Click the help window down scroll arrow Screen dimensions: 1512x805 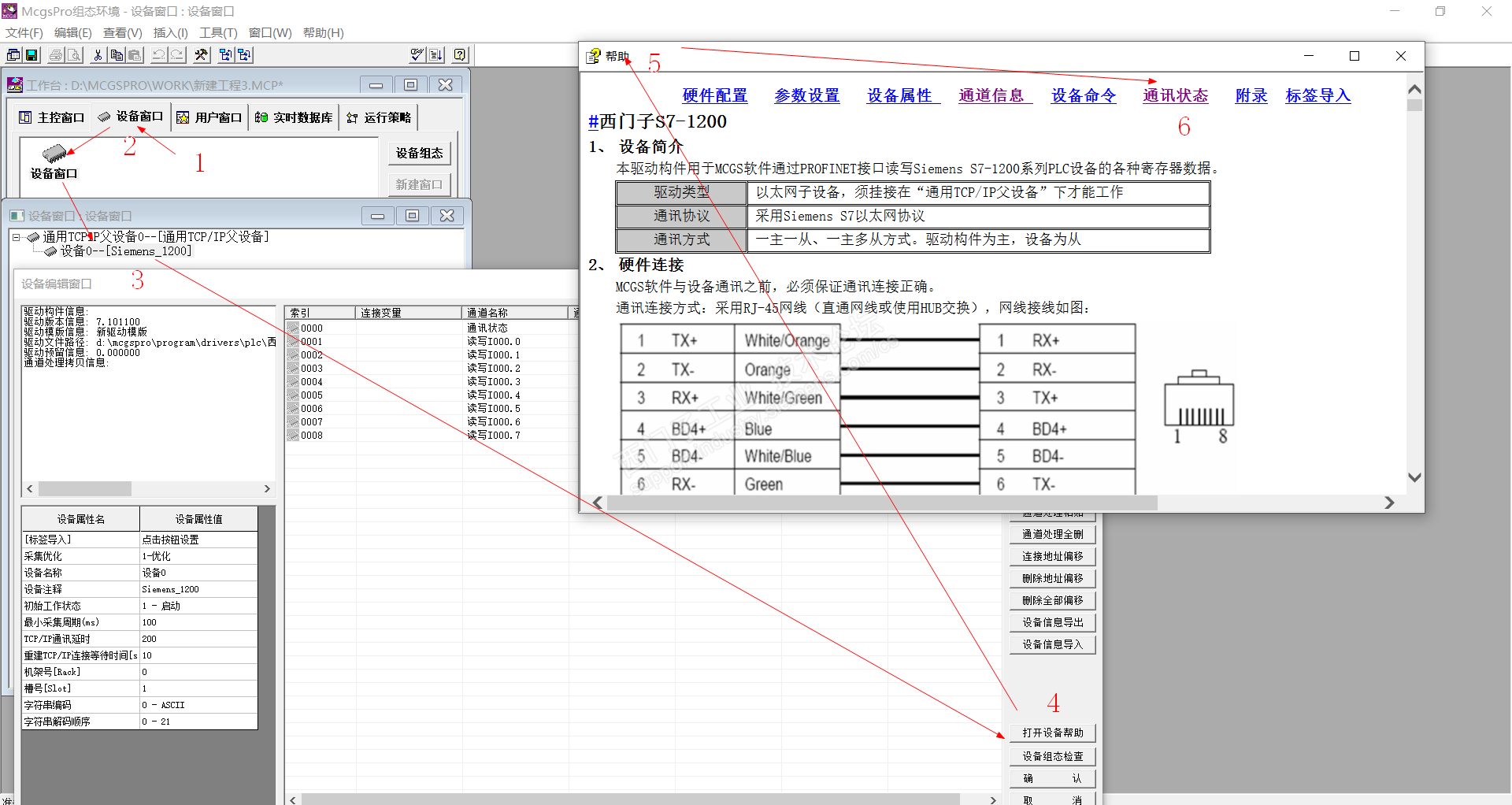[x=1414, y=477]
